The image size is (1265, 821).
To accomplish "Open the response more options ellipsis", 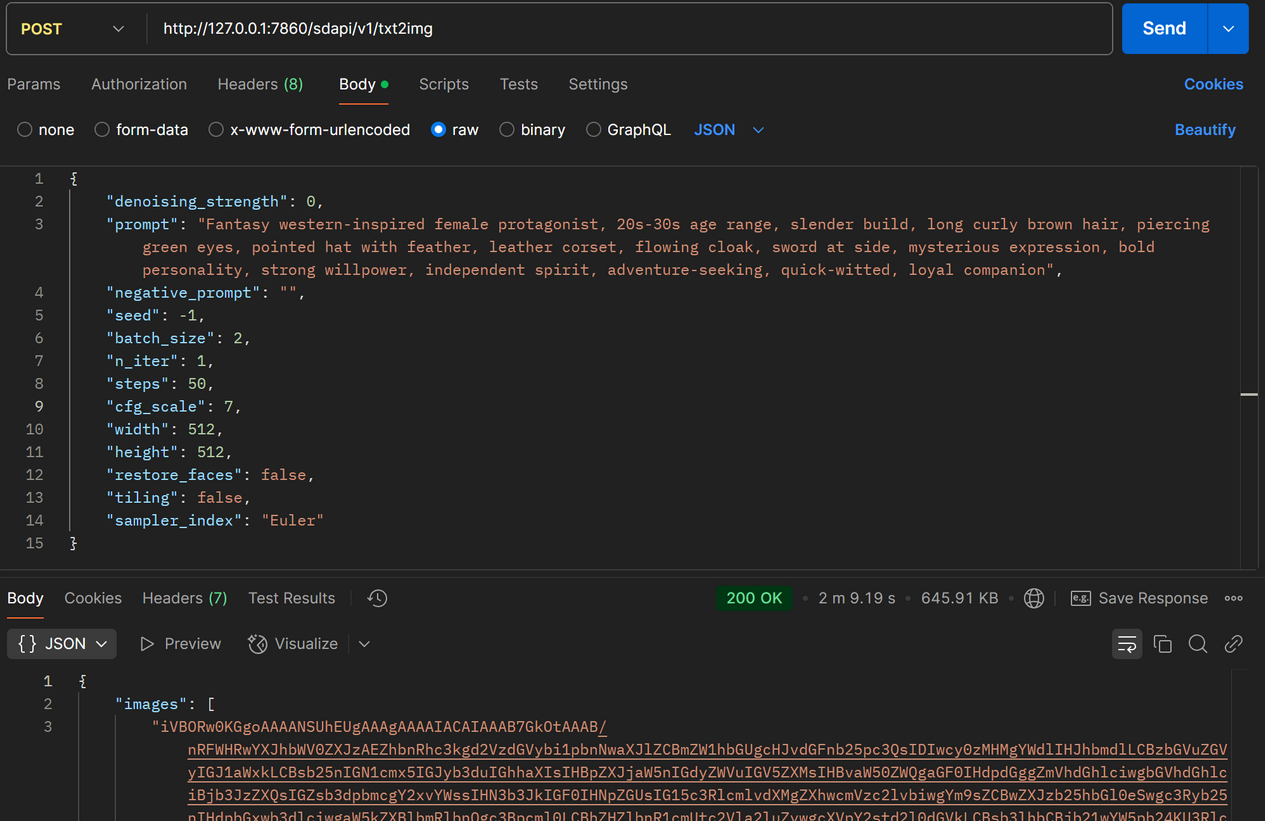I will pos(1234,598).
